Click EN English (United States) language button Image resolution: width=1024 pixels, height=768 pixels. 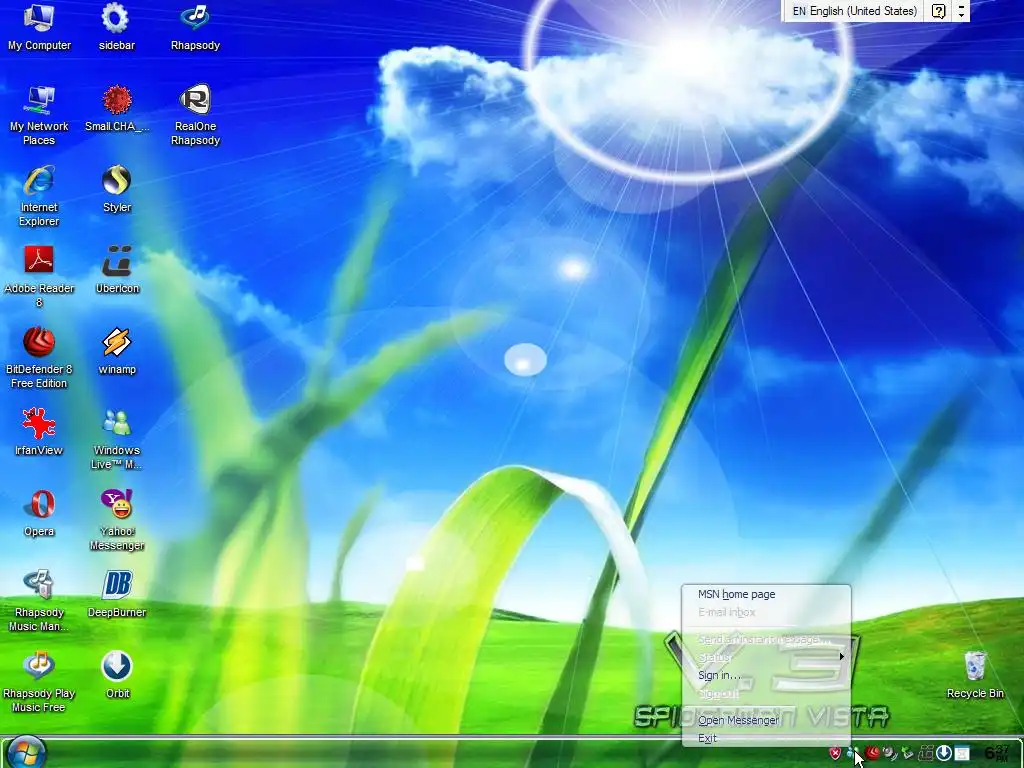(x=854, y=11)
